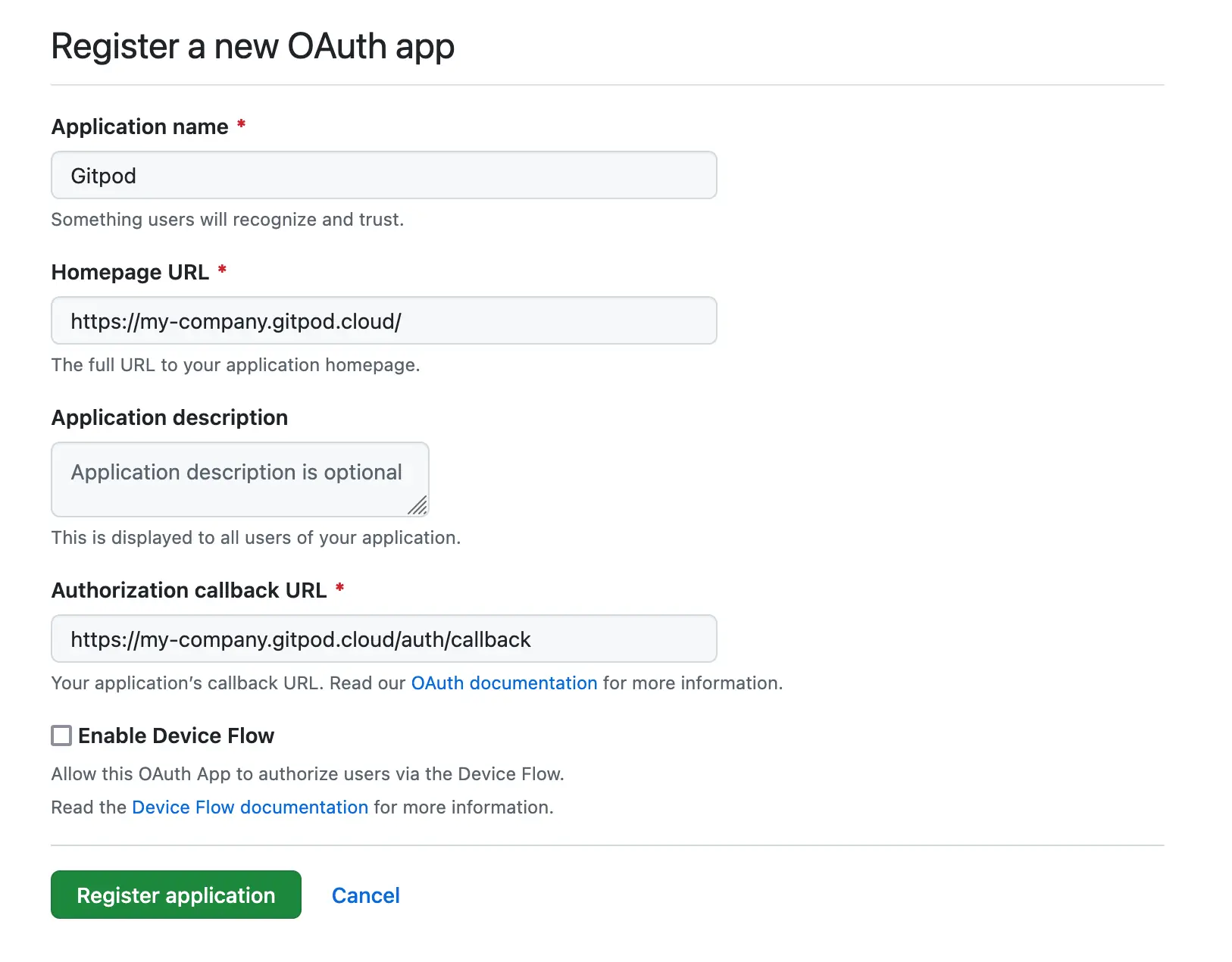Click the 'Something users will recognize' hint text
This screenshot has height=962, width=1232.
[227, 220]
